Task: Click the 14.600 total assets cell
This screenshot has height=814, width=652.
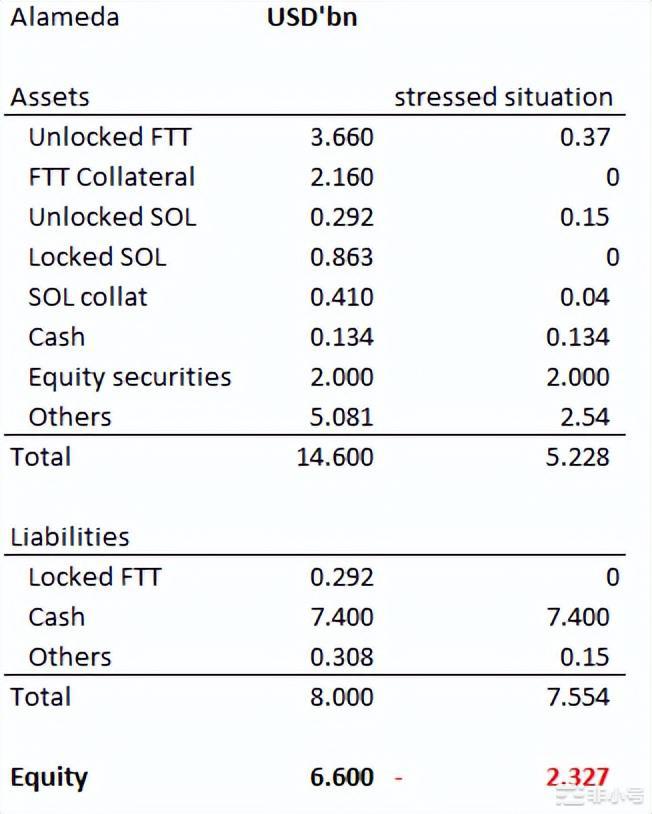Action: [x=335, y=457]
